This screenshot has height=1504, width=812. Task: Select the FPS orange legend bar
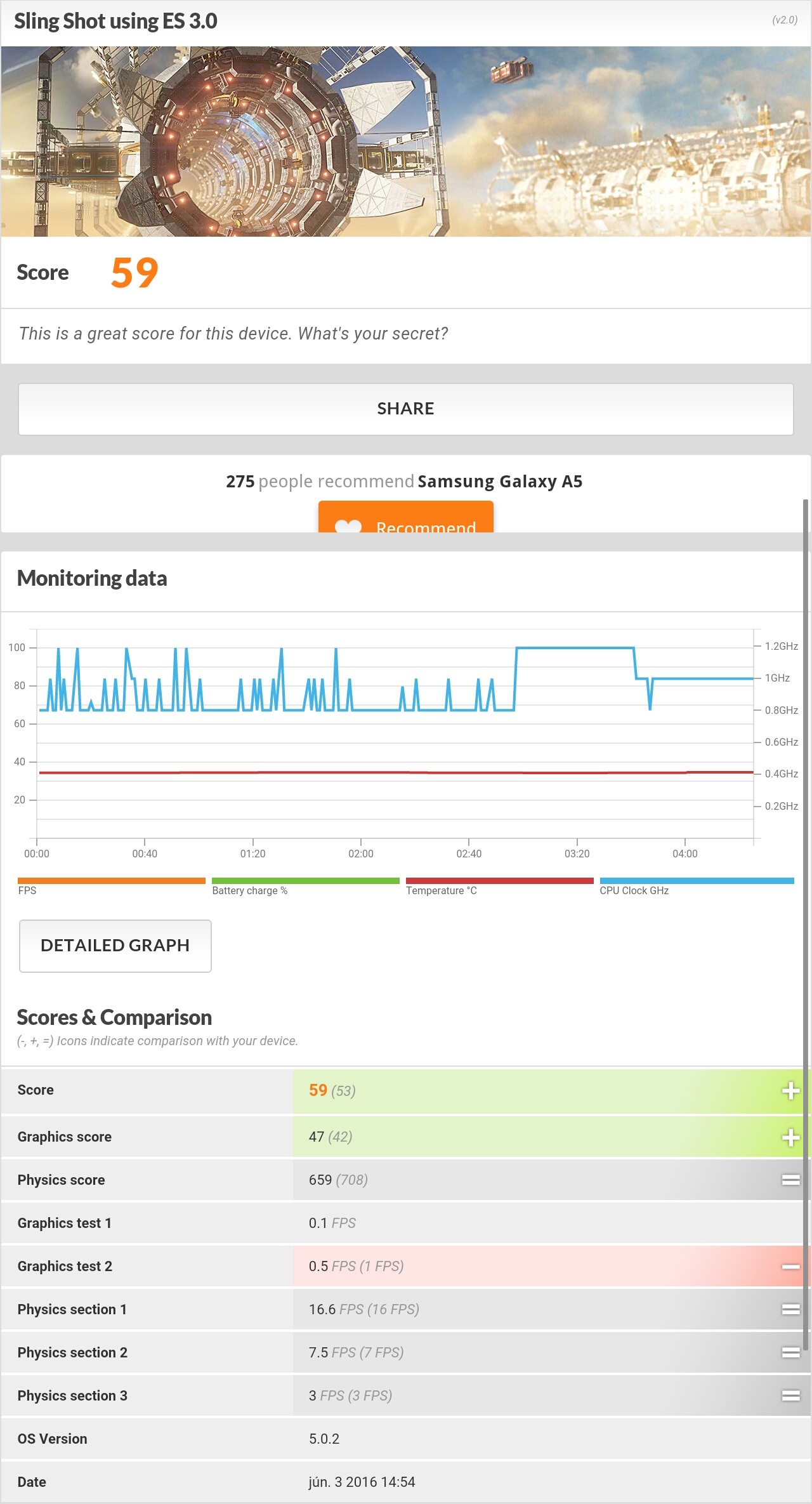click(x=112, y=881)
